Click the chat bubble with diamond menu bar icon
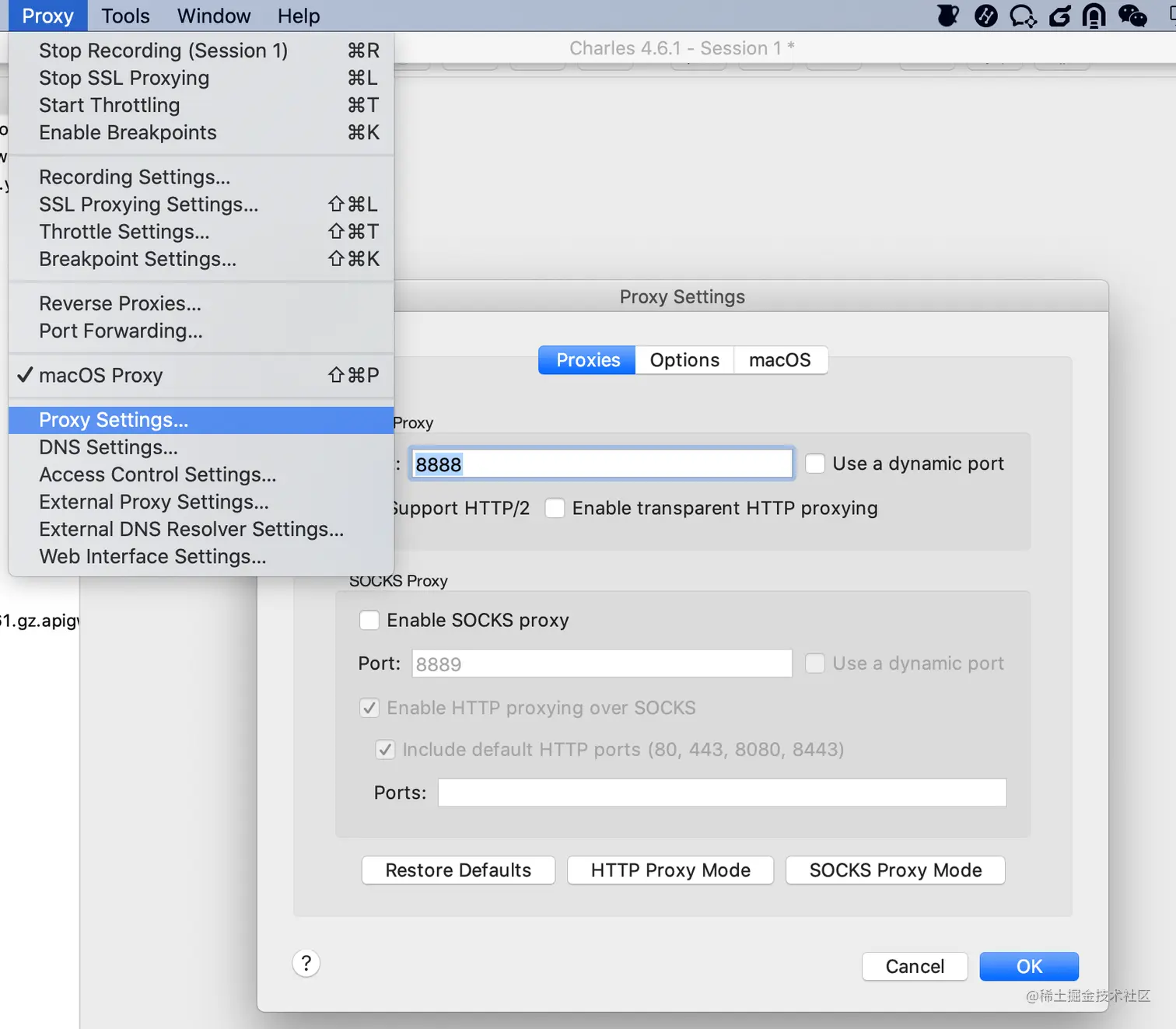1176x1029 pixels. pyautogui.click(x=1023, y=16)
